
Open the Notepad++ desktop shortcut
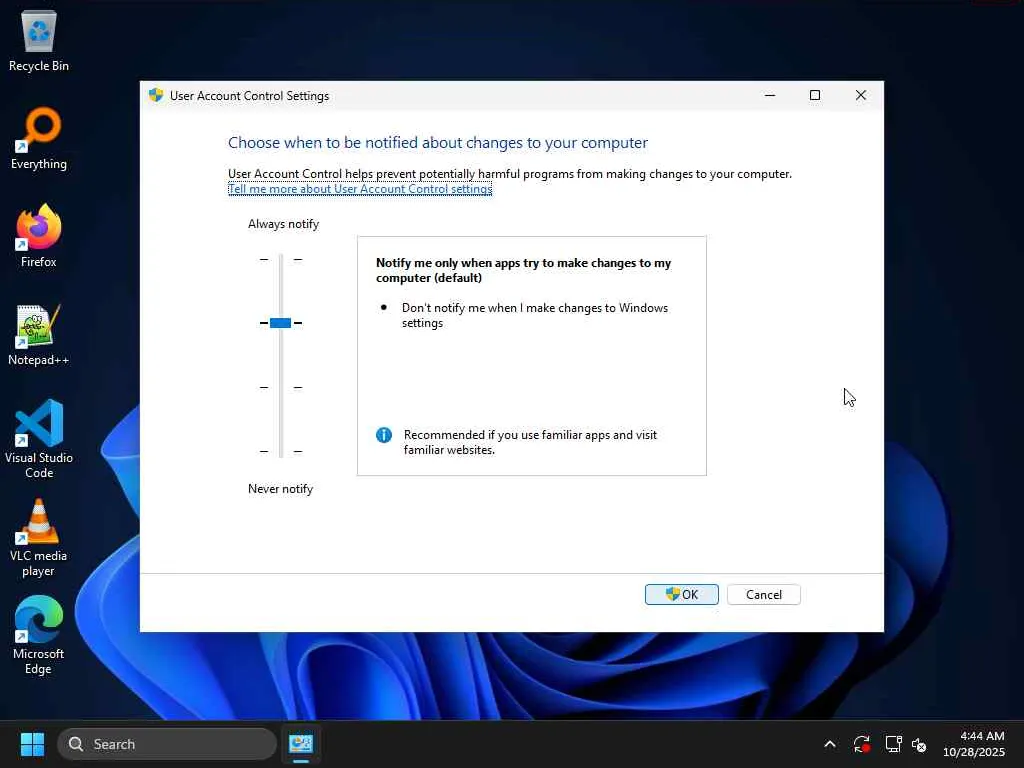(x=39, y=334)
